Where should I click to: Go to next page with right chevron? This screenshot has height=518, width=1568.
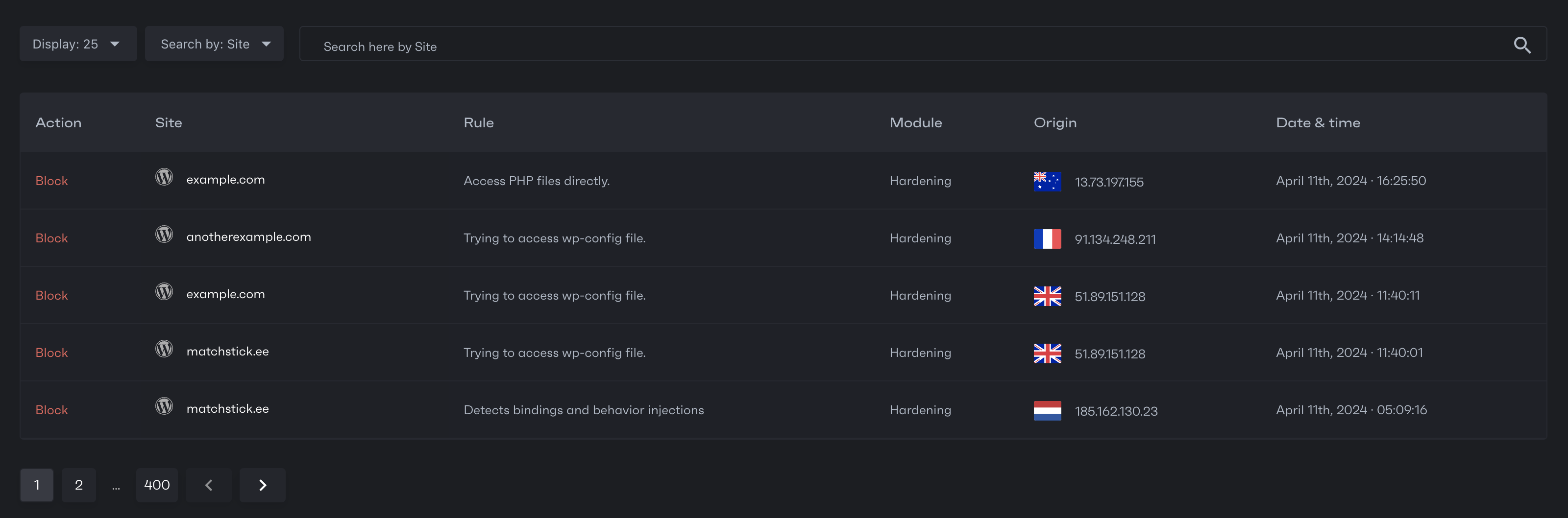coord(262,485)
